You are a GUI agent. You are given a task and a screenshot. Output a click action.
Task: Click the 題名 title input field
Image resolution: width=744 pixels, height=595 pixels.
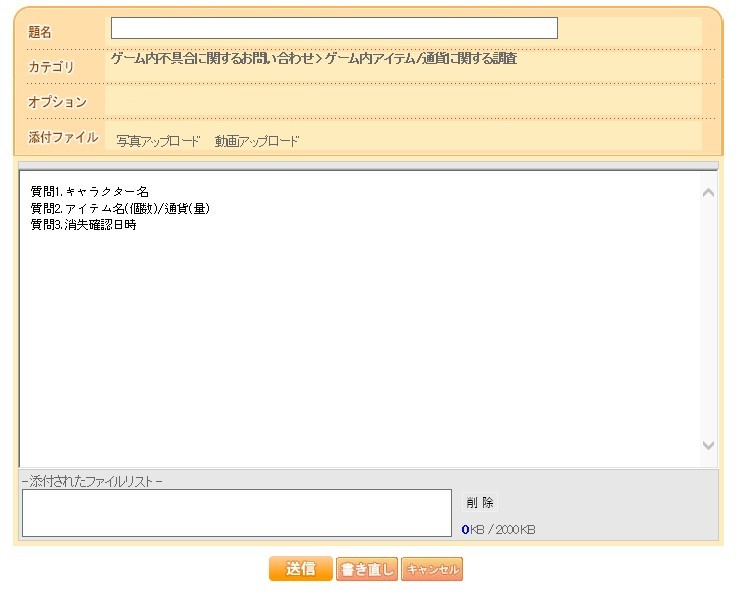334,28
